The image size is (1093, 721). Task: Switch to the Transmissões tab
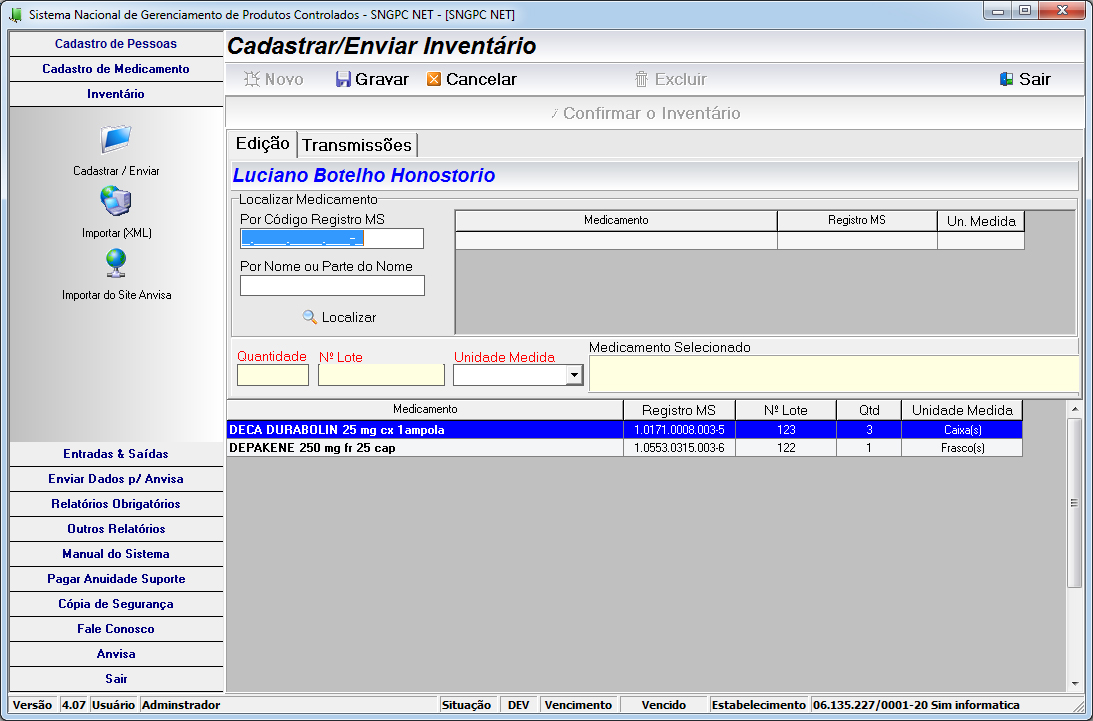357,145
